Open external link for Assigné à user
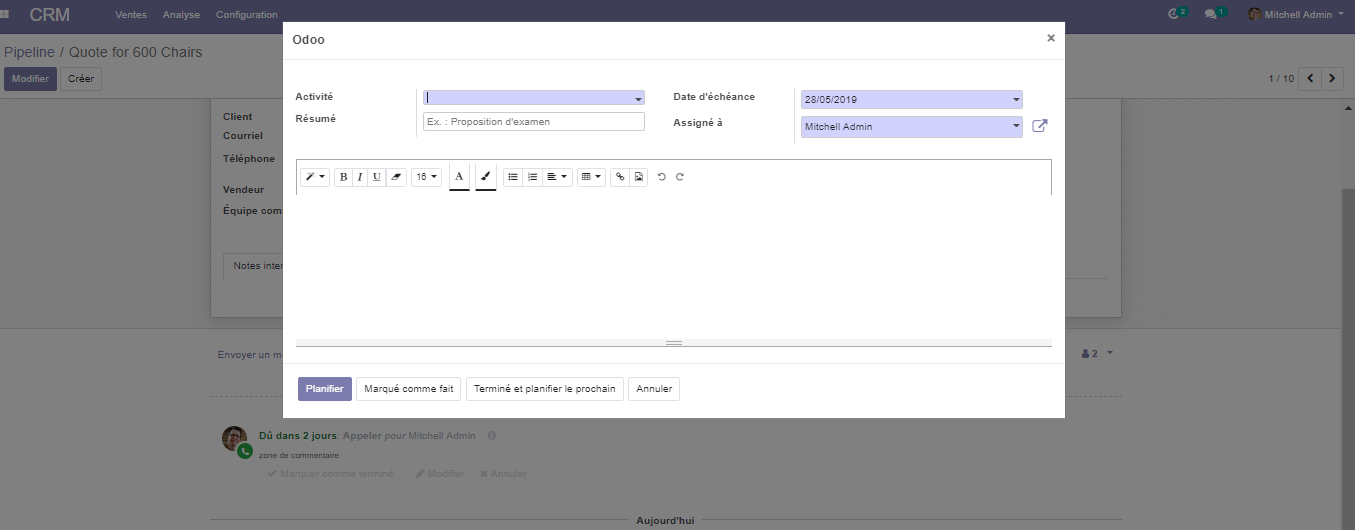 [1040, 126]
